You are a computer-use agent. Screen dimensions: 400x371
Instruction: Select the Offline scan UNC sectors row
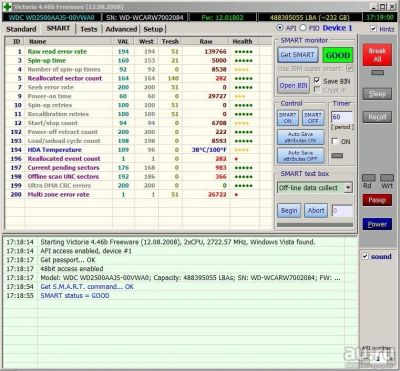coord(138,177)
